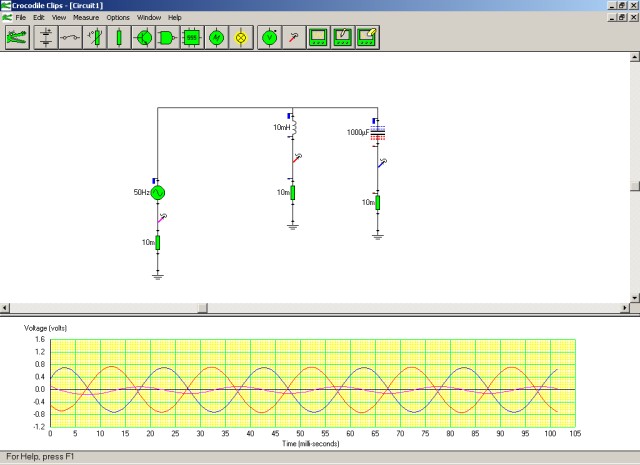This screenshot has width=640, height=465.
Task: Open the Measure menu
Action: [x=86, y=18]
